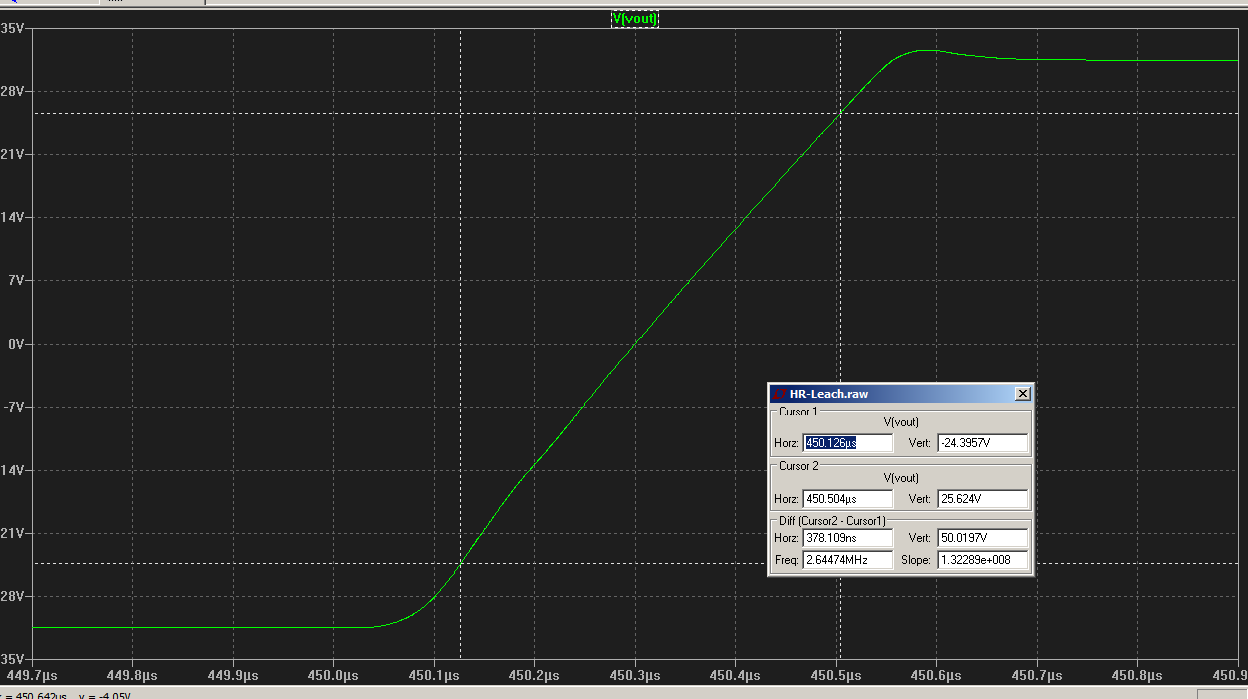Screen dimensions: 1248x699
Task: Click the 450.2µs label on the time axis
Action: [535, 674]
